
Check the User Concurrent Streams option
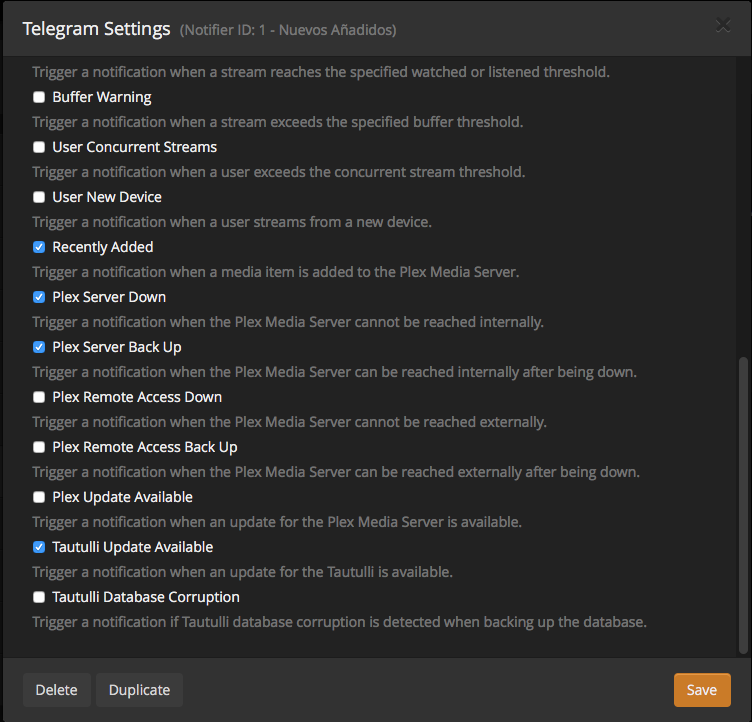39,148
